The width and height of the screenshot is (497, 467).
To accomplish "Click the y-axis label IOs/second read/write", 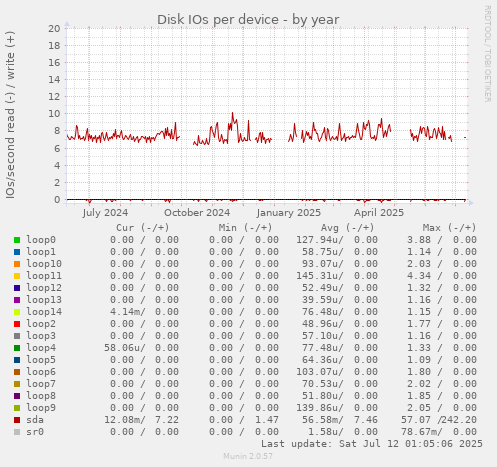I will (10, 115).
